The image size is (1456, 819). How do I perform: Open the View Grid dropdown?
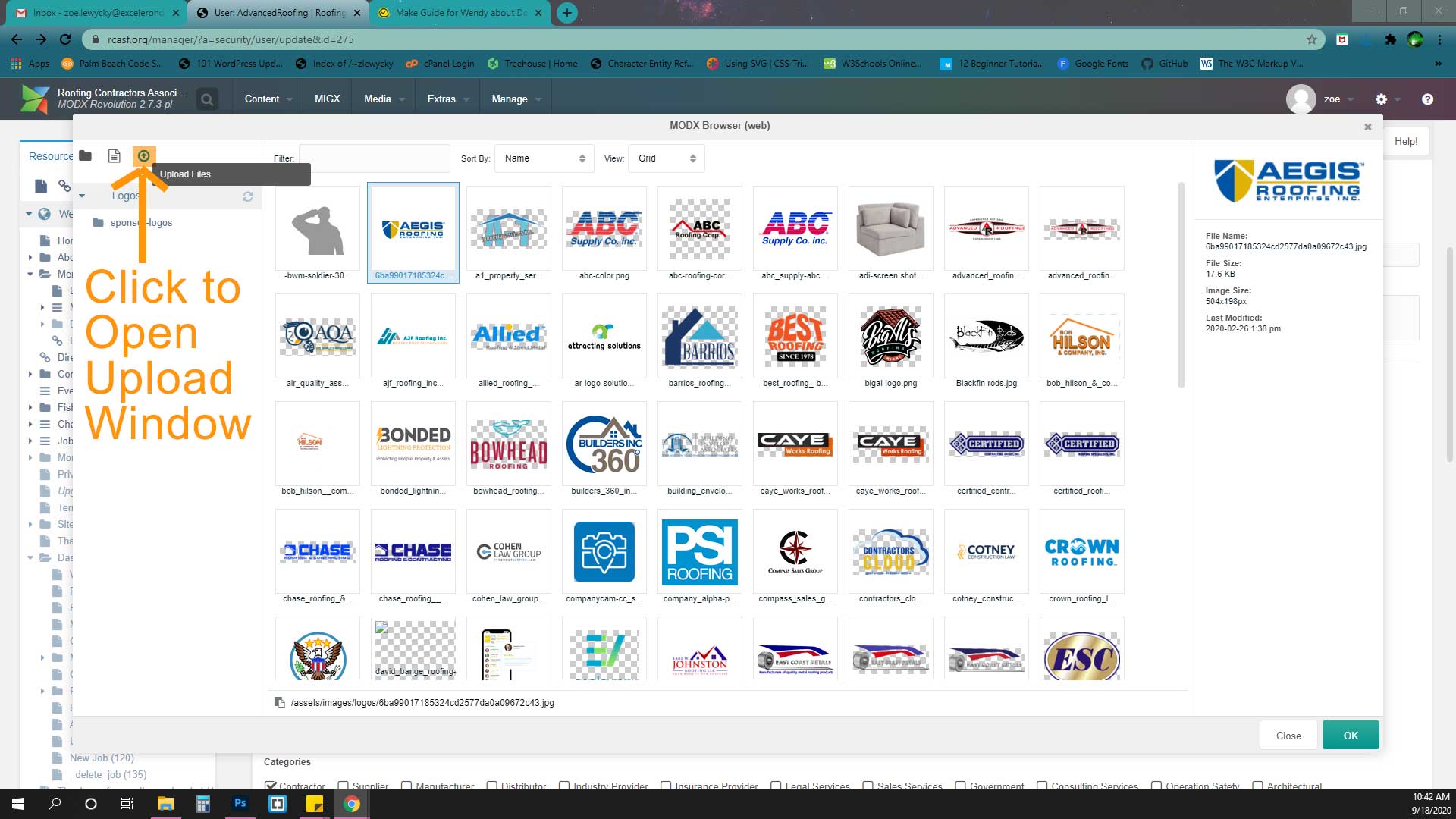666,158
